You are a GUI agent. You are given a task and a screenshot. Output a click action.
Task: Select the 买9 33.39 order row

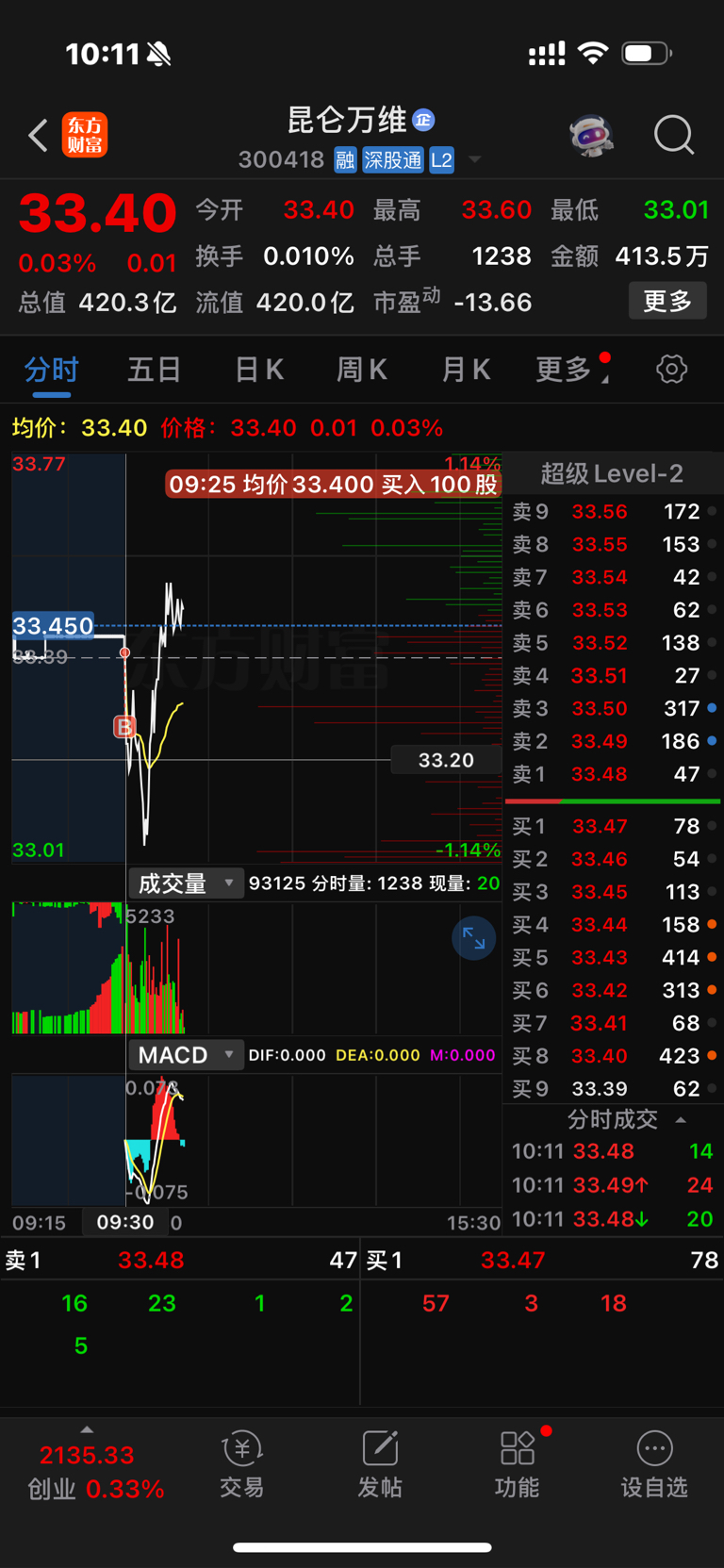pos(613,1089)
